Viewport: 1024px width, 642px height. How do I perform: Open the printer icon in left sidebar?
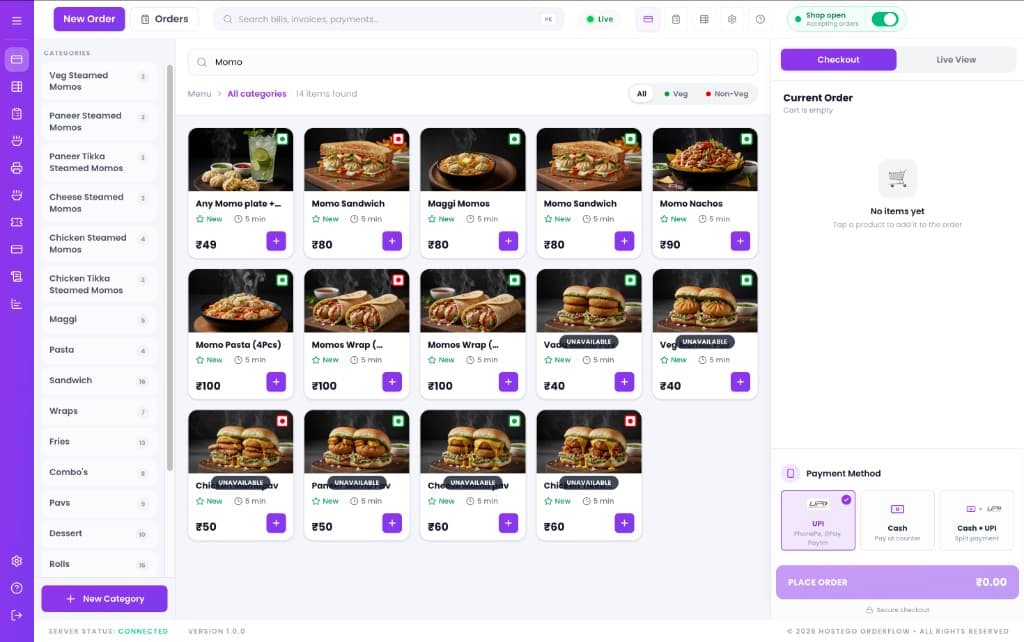click(x=16, y=168)
